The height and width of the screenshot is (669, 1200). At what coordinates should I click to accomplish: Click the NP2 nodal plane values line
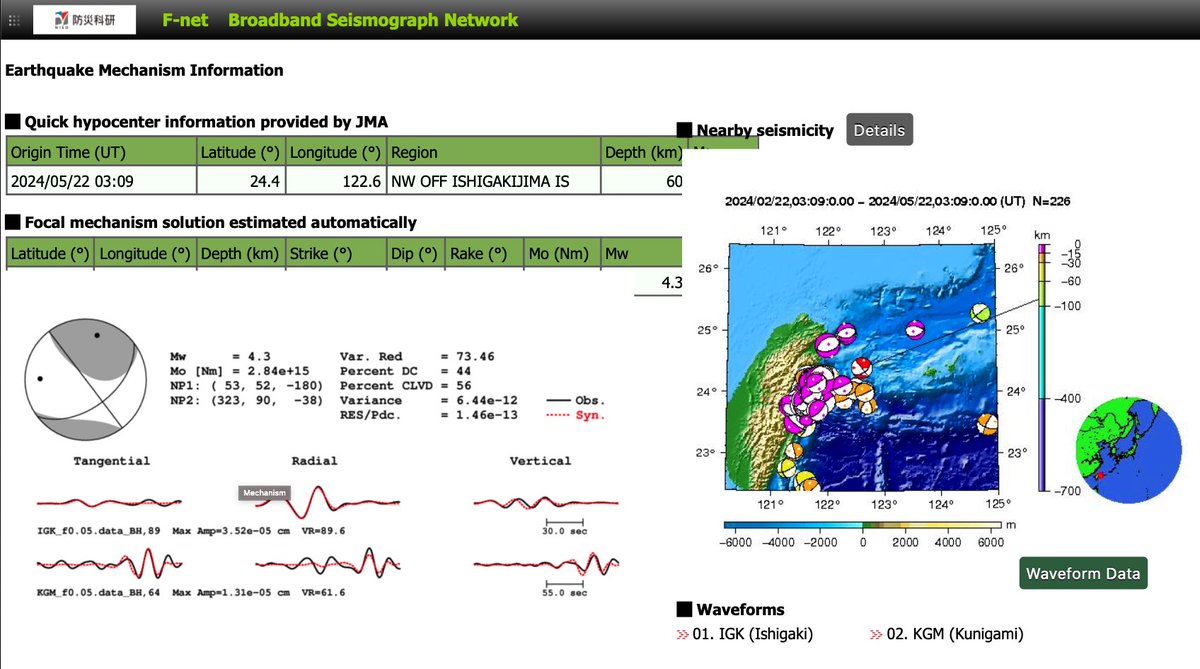click(245, 401)
